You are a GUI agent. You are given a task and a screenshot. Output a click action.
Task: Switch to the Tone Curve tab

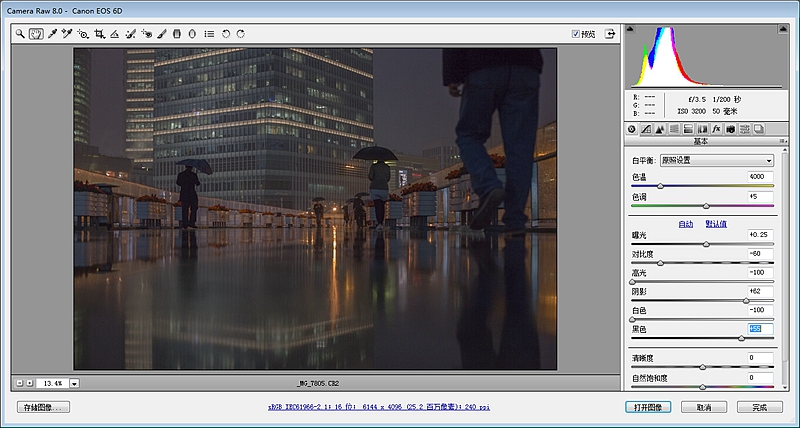coord(646,129)
